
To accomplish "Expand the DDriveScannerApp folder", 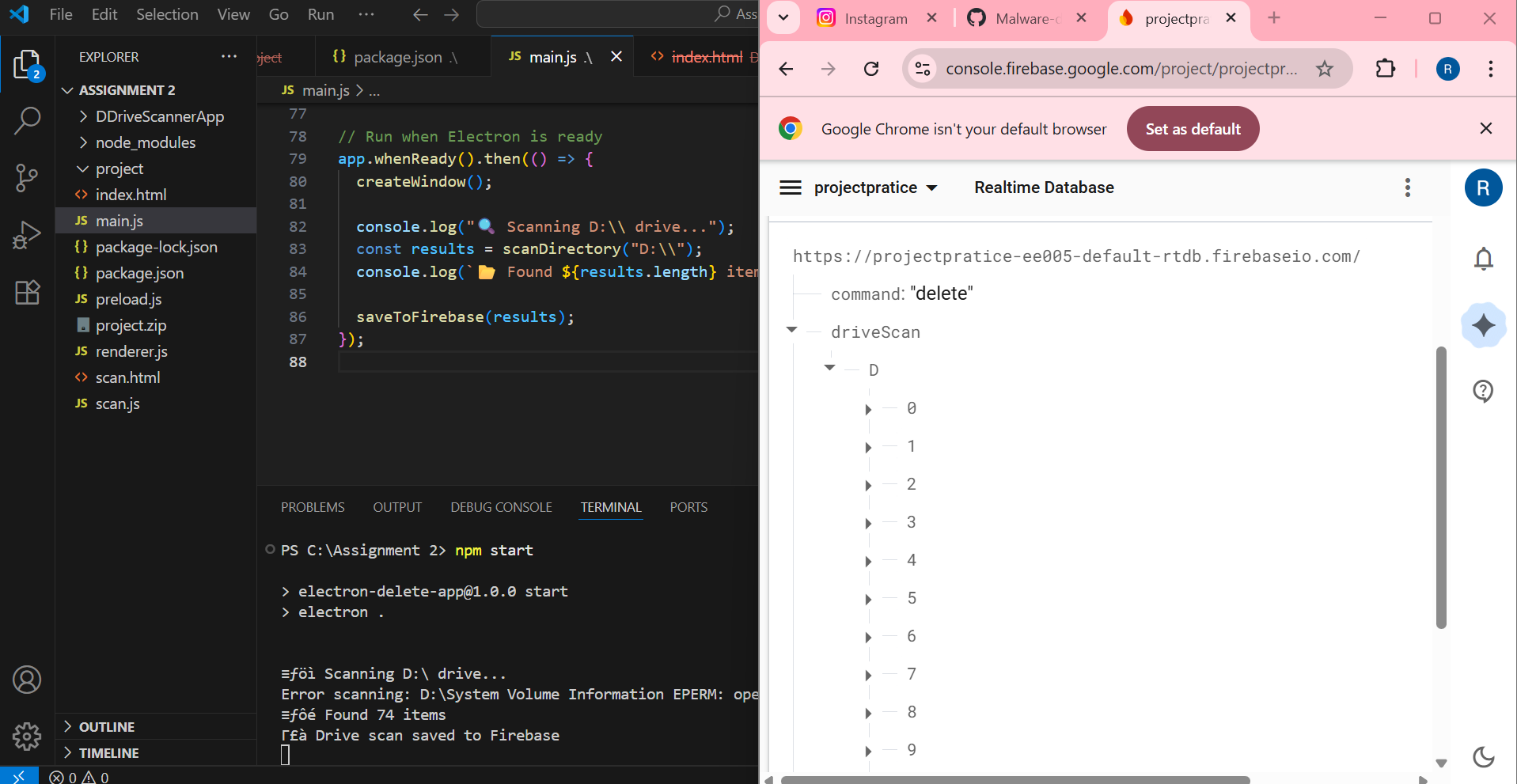I will point(159,116).
